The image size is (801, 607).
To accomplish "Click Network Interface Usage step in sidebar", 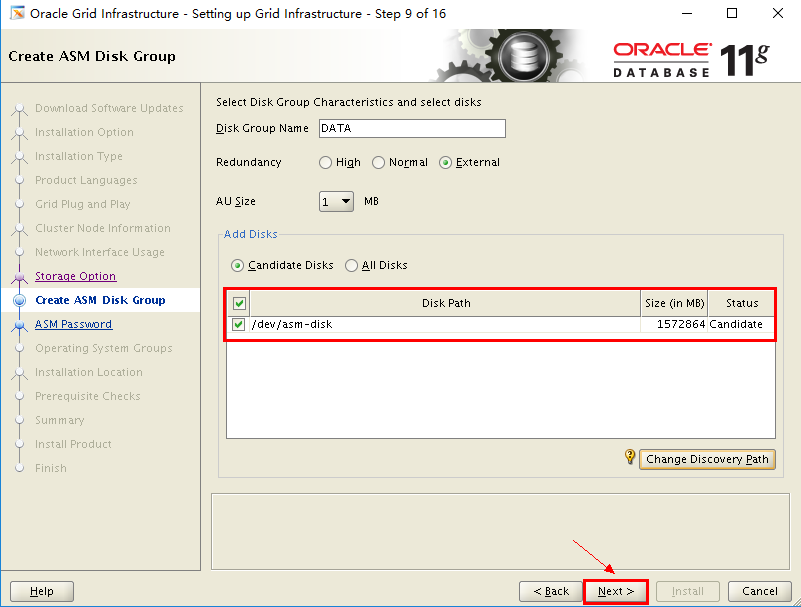I will tap(100, 252).
